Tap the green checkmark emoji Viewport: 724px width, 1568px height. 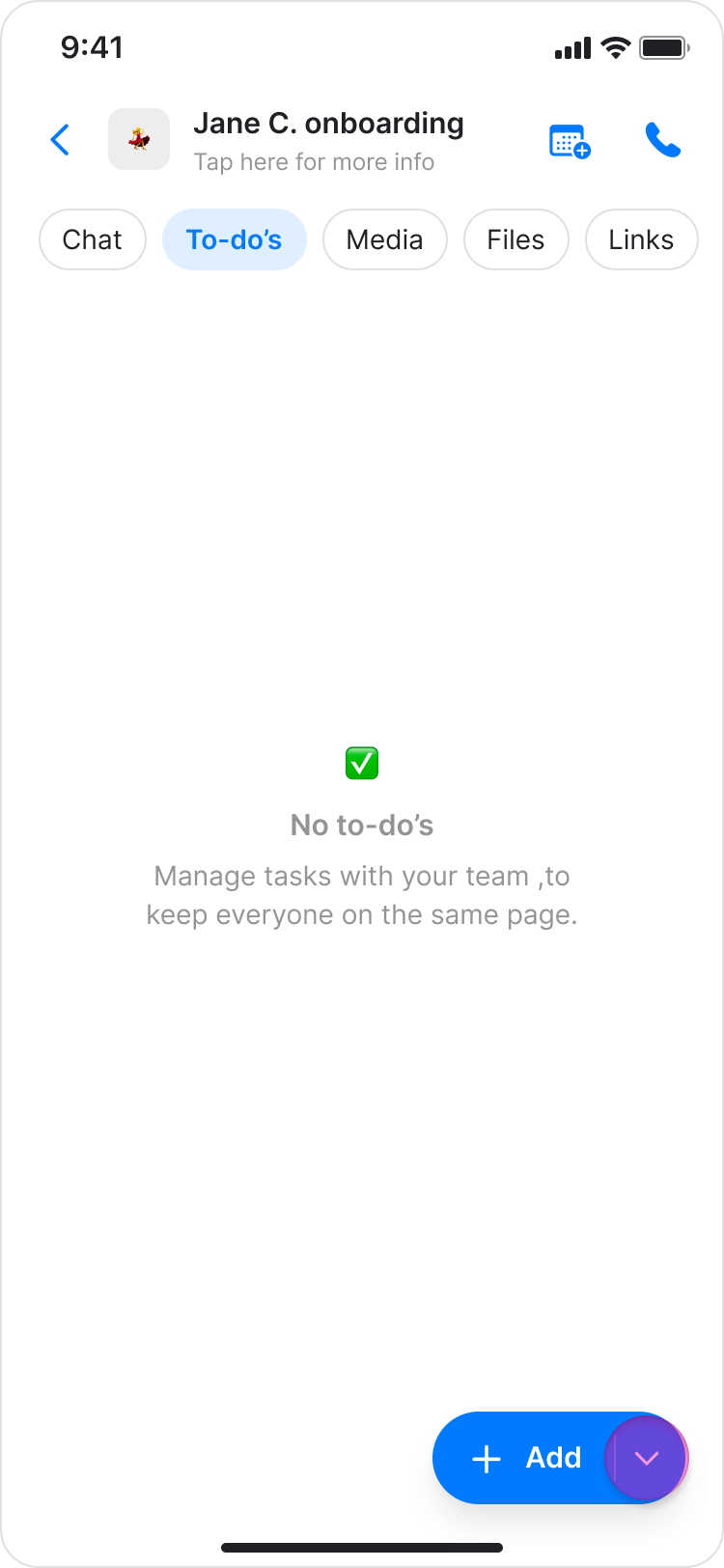pyautogui.click(x=362, y=763)
